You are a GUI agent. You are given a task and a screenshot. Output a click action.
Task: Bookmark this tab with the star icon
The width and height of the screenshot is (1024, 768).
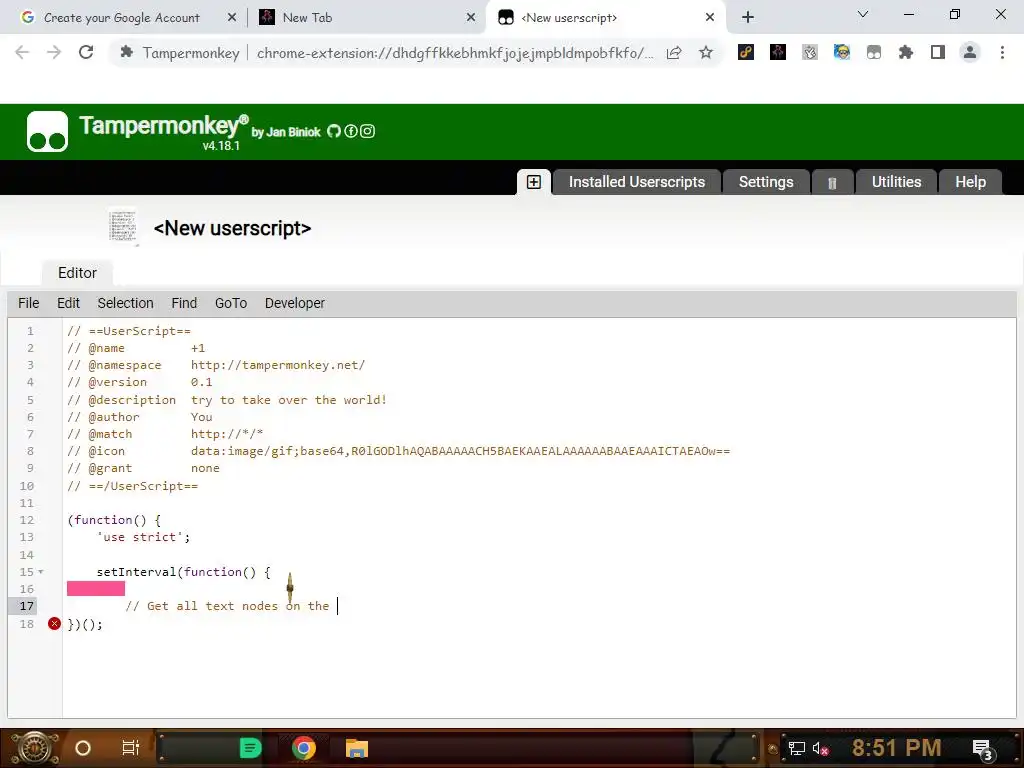706,52
